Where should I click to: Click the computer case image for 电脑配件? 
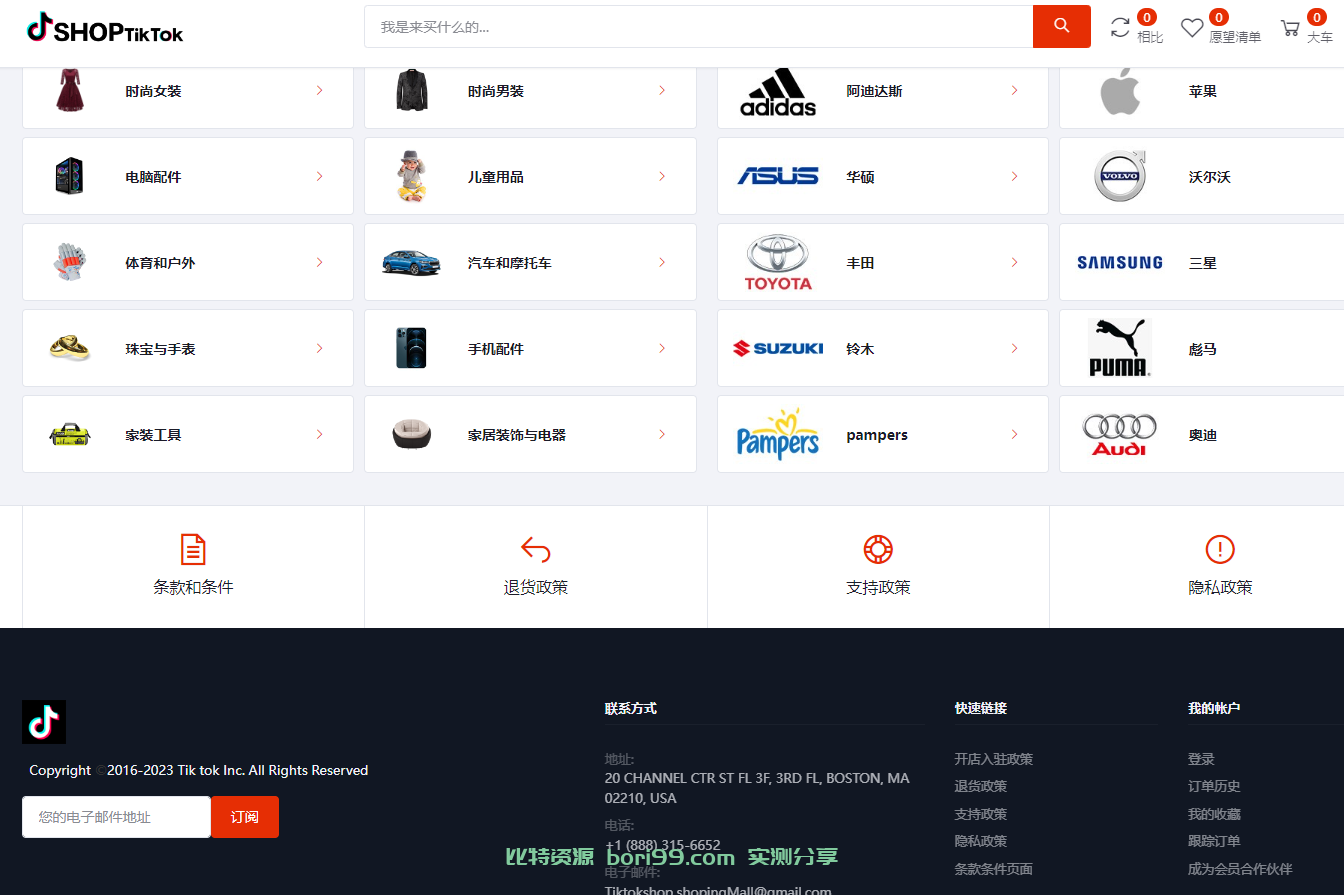coord(70,176)
